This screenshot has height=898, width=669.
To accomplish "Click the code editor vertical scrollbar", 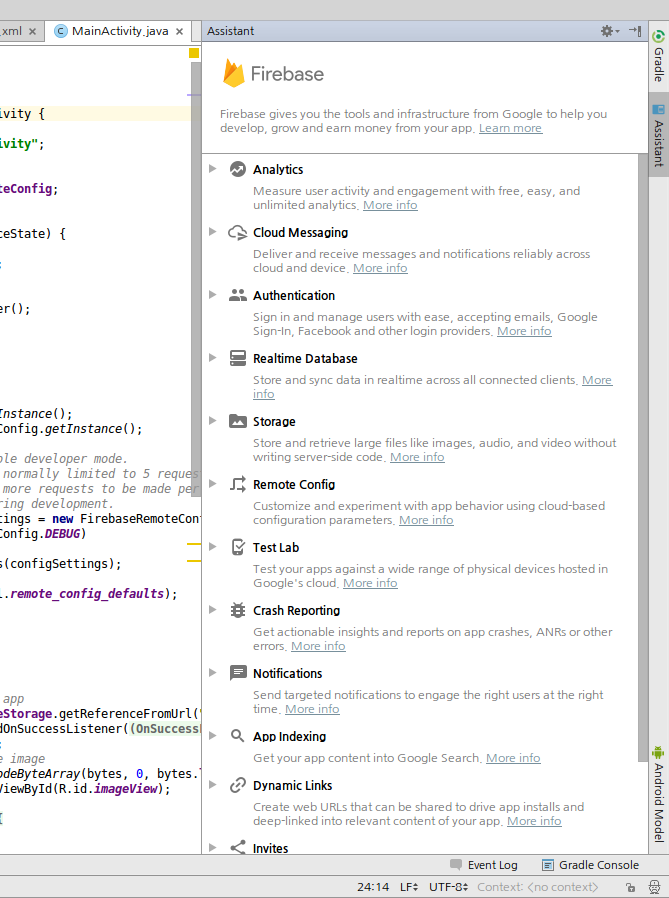I will [196, 279].
